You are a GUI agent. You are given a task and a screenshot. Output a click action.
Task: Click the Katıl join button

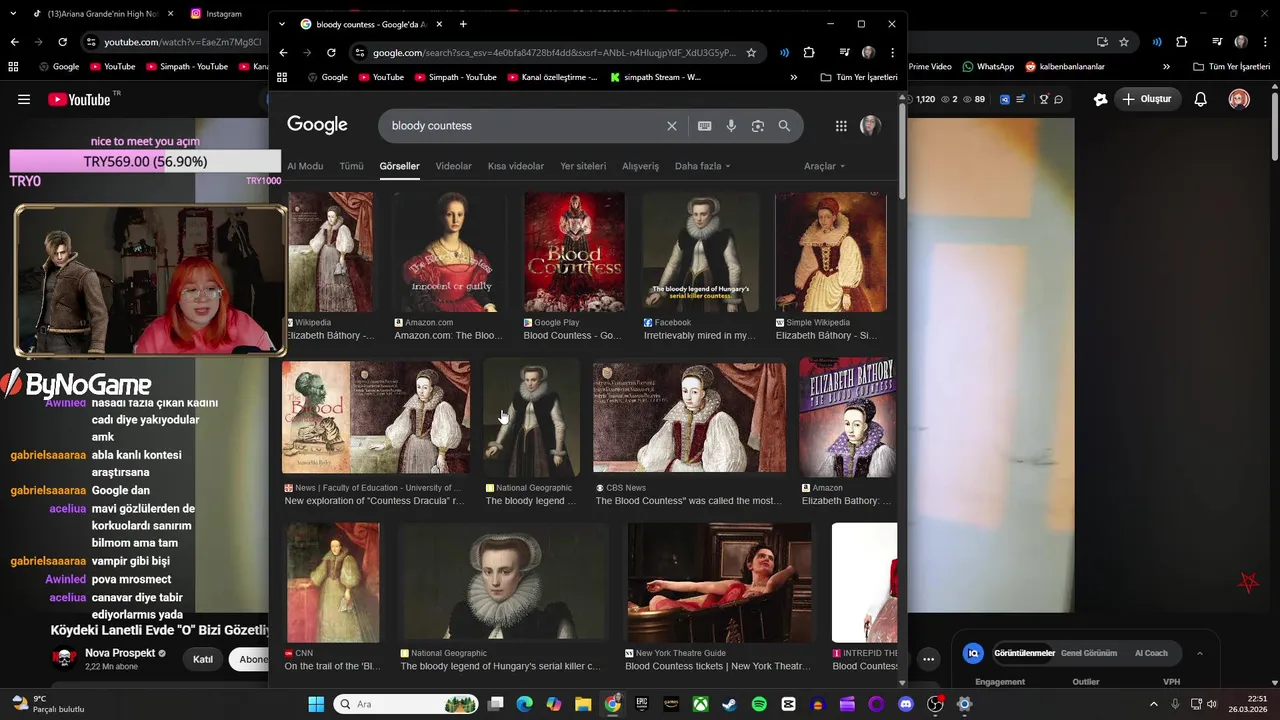tap(203, 659)
